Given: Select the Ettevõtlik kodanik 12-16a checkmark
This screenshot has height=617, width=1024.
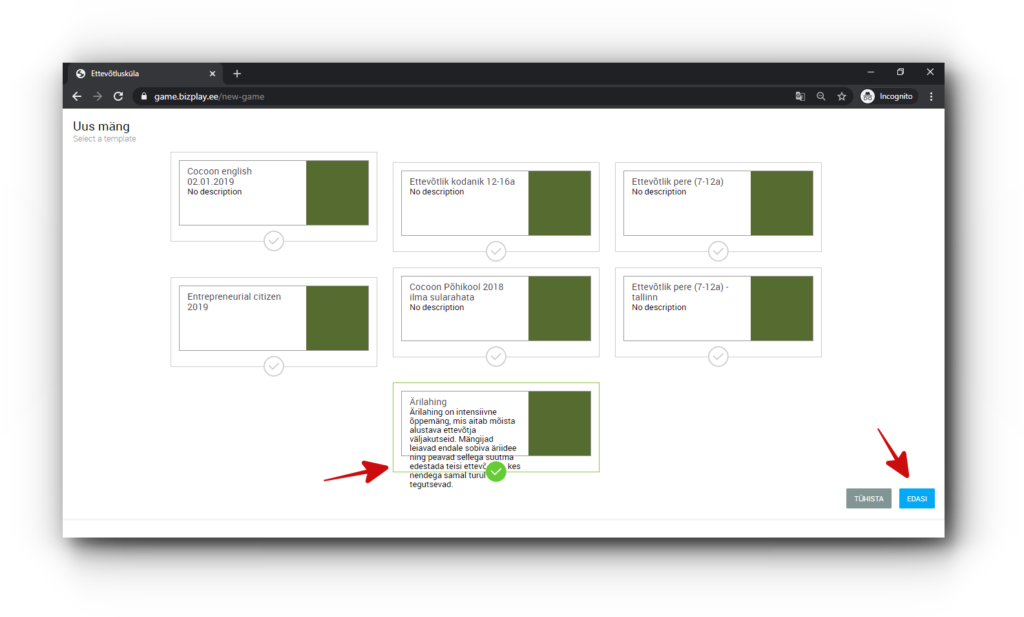Looking at the screenshot, I should point(496,251).
